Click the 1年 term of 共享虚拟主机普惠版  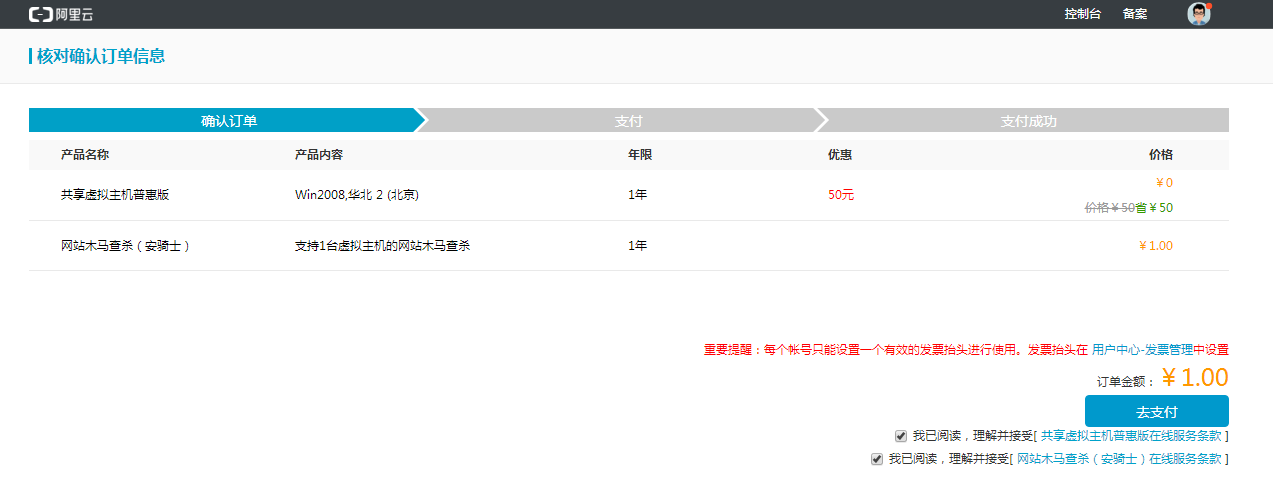click(638, 195)
